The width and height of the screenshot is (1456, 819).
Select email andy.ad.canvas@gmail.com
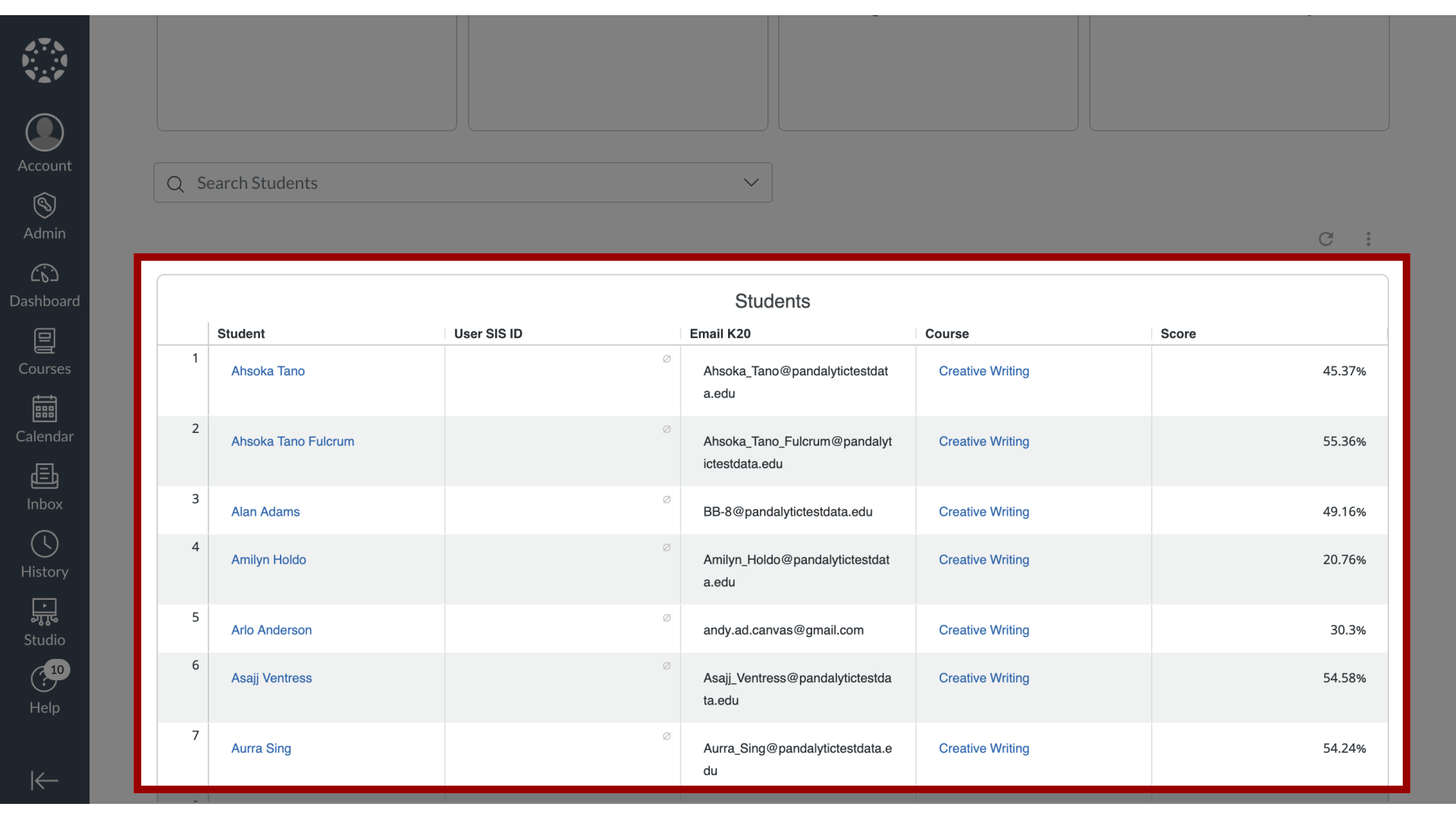click(783, 630)
